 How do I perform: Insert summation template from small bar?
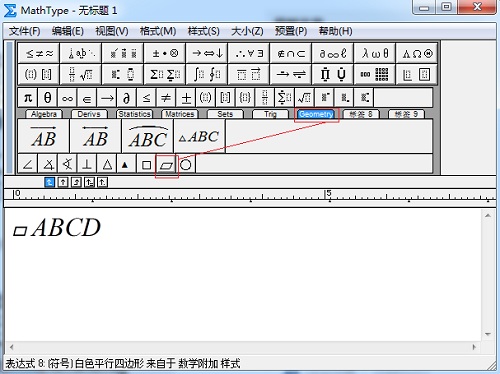(x=284, y=98)
